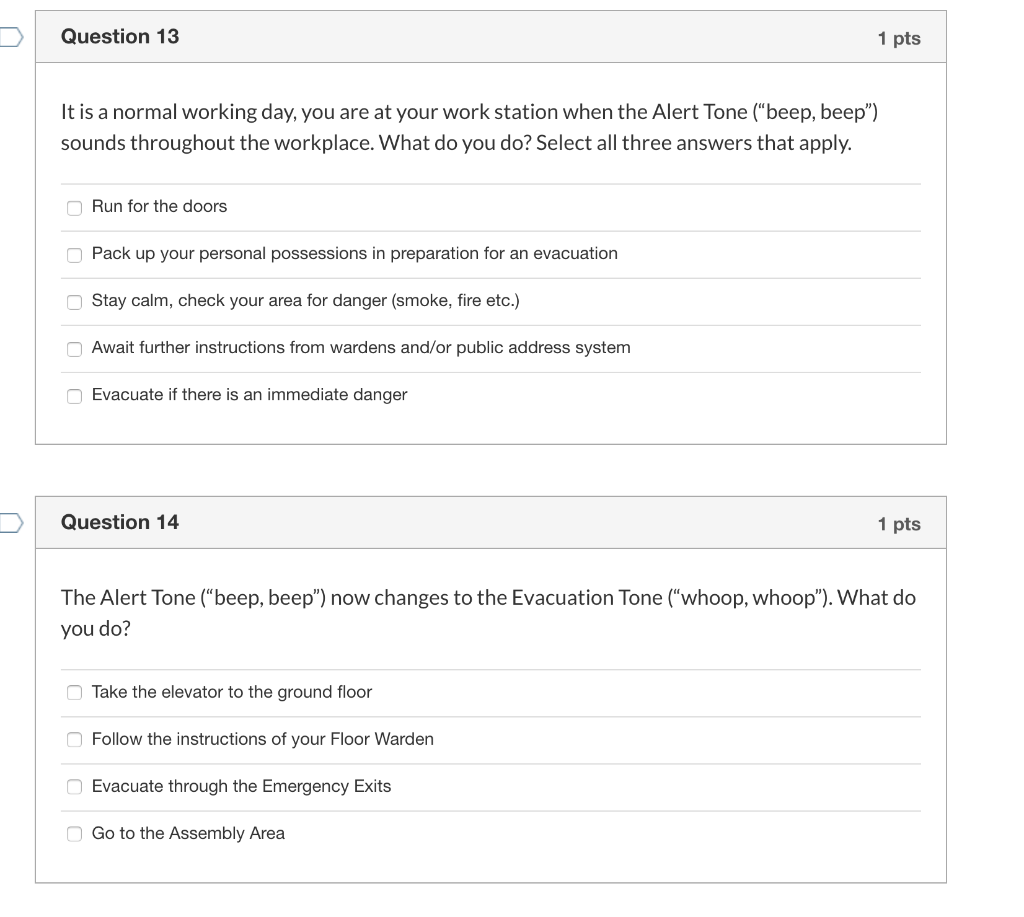Click the "Go to the Assembly Area" label text
1024x917 pixels.
point(188,833)
